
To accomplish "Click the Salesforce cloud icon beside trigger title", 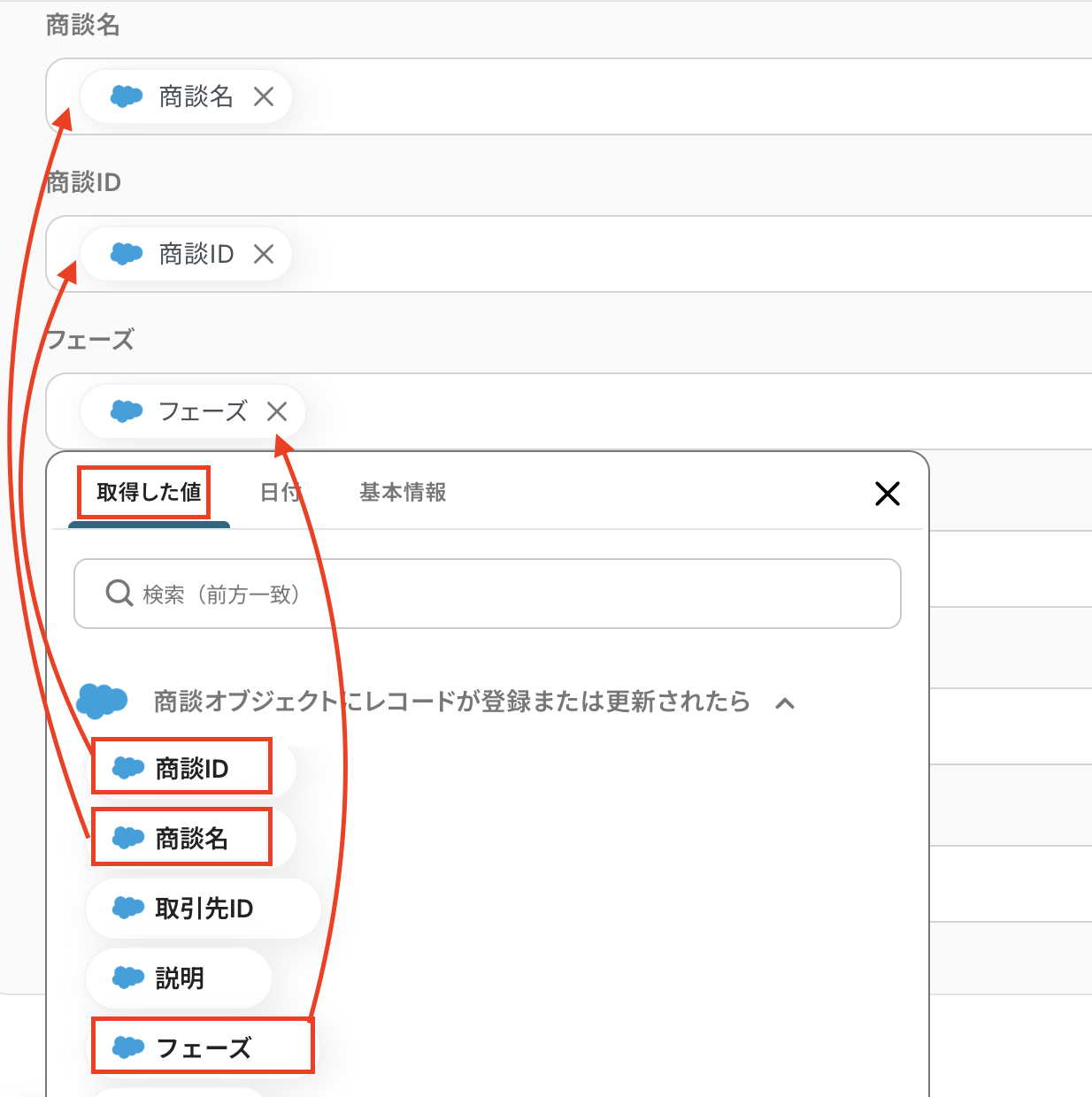I will point(103,701).
